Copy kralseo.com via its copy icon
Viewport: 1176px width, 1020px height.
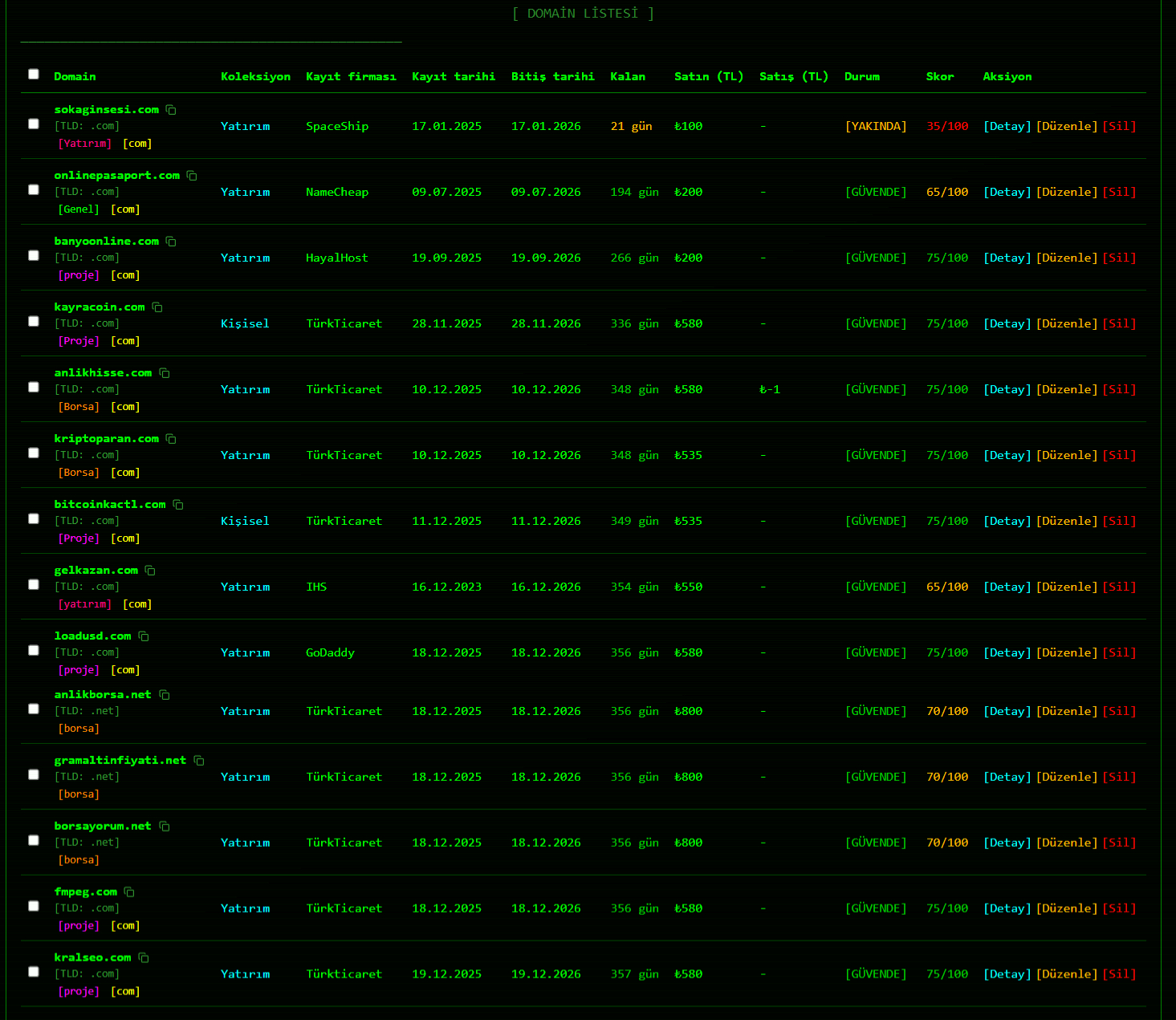tap(144, 958)
